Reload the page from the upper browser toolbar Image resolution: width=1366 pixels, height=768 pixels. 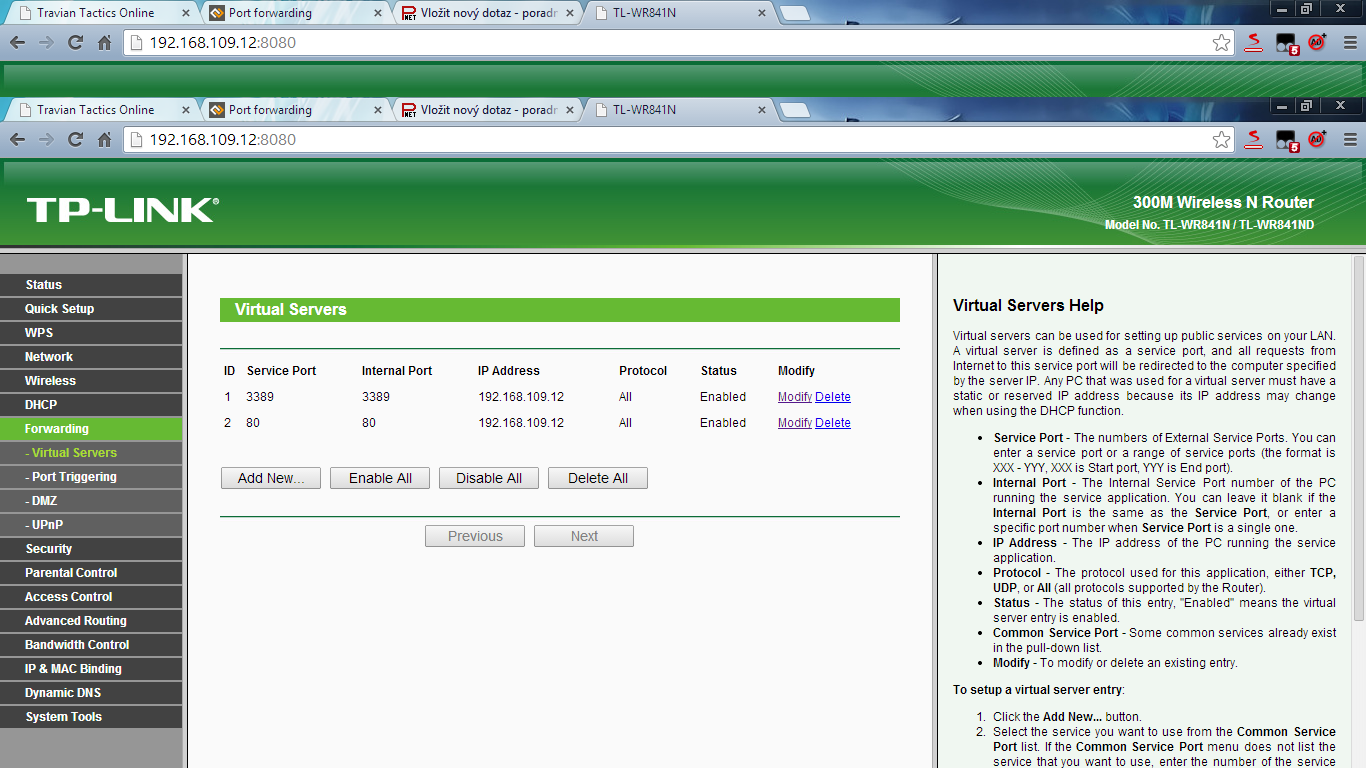[x=75, y=43]
